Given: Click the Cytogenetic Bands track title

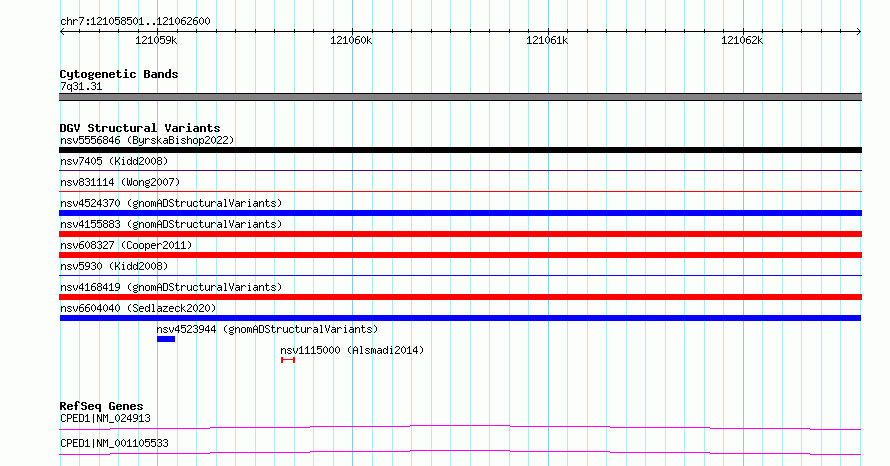Looking at the screenshot, I should [119, 74].
